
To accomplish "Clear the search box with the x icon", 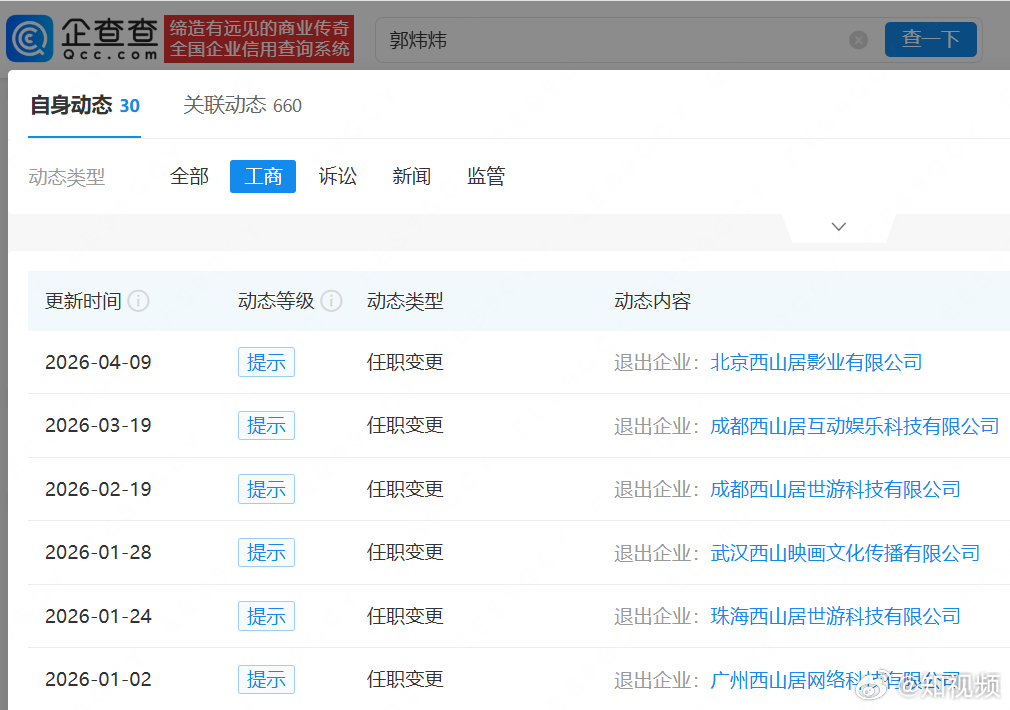I will click(x=858, y=40).
